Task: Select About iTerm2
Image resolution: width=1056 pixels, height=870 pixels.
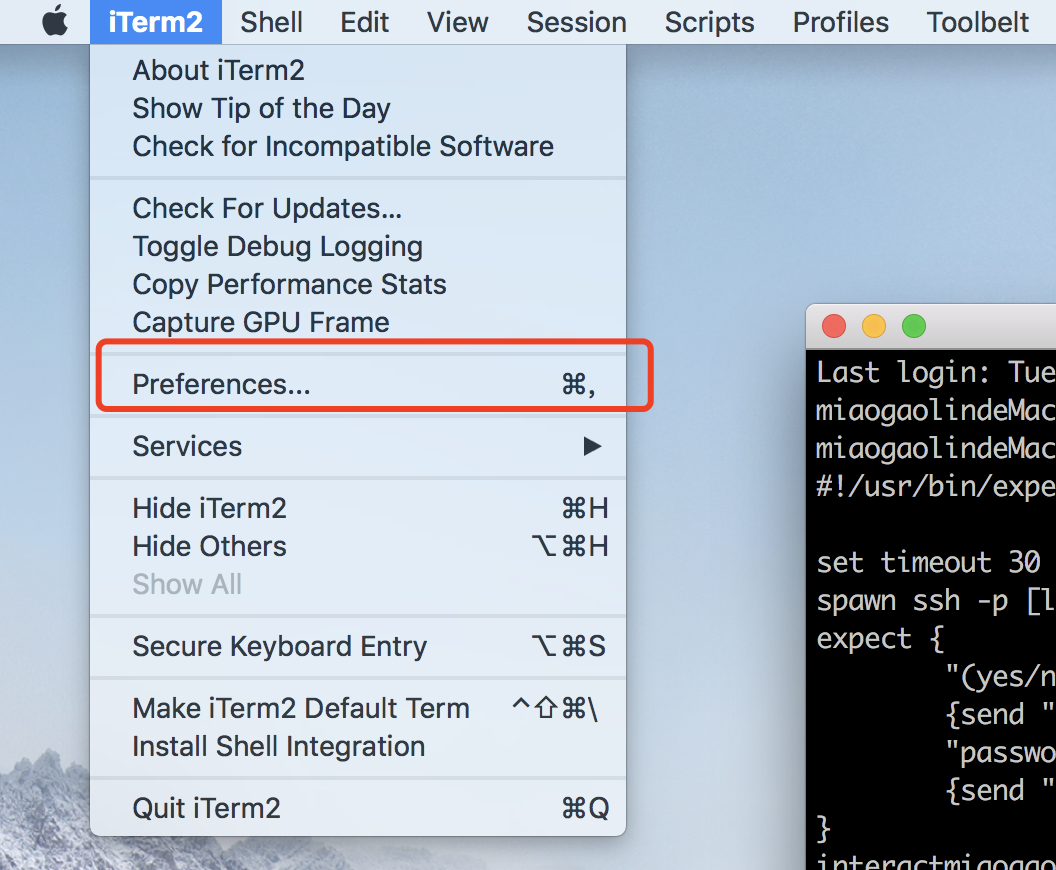Action: click(358, 70)
